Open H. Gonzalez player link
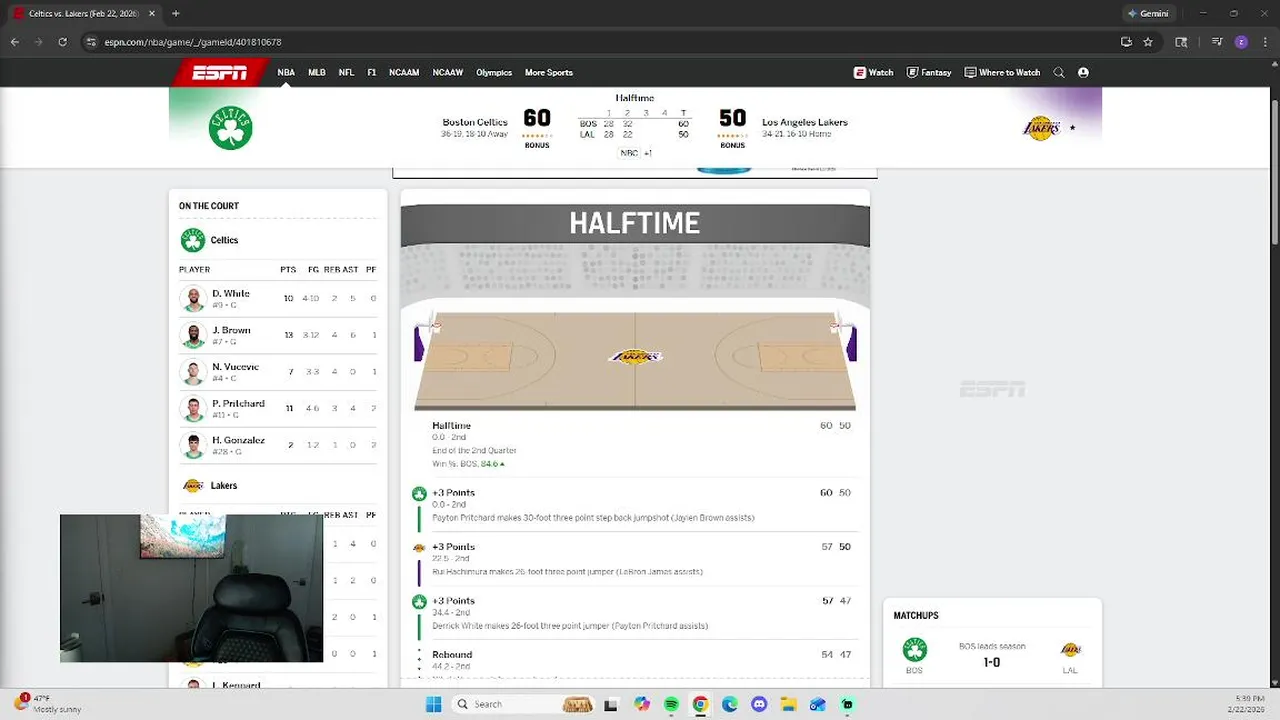1280x720 pixels. [x=238, y=440]
